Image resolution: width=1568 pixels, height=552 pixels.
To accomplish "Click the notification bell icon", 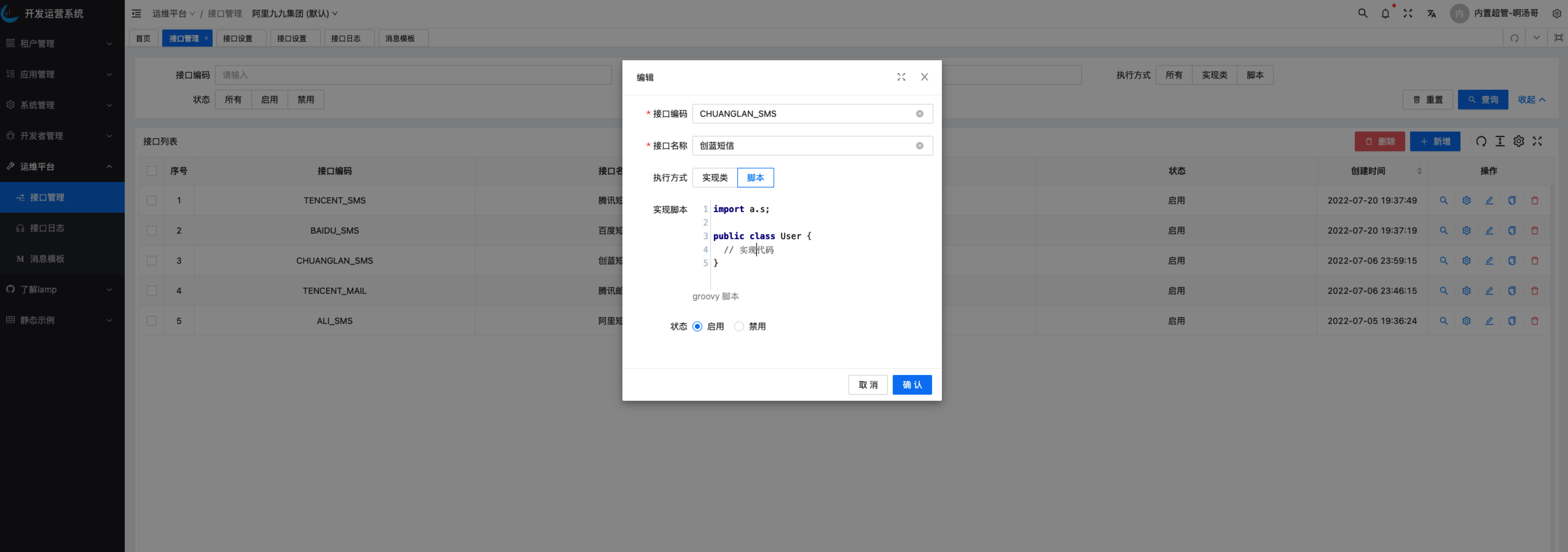I will click(x=1385, y=14).
